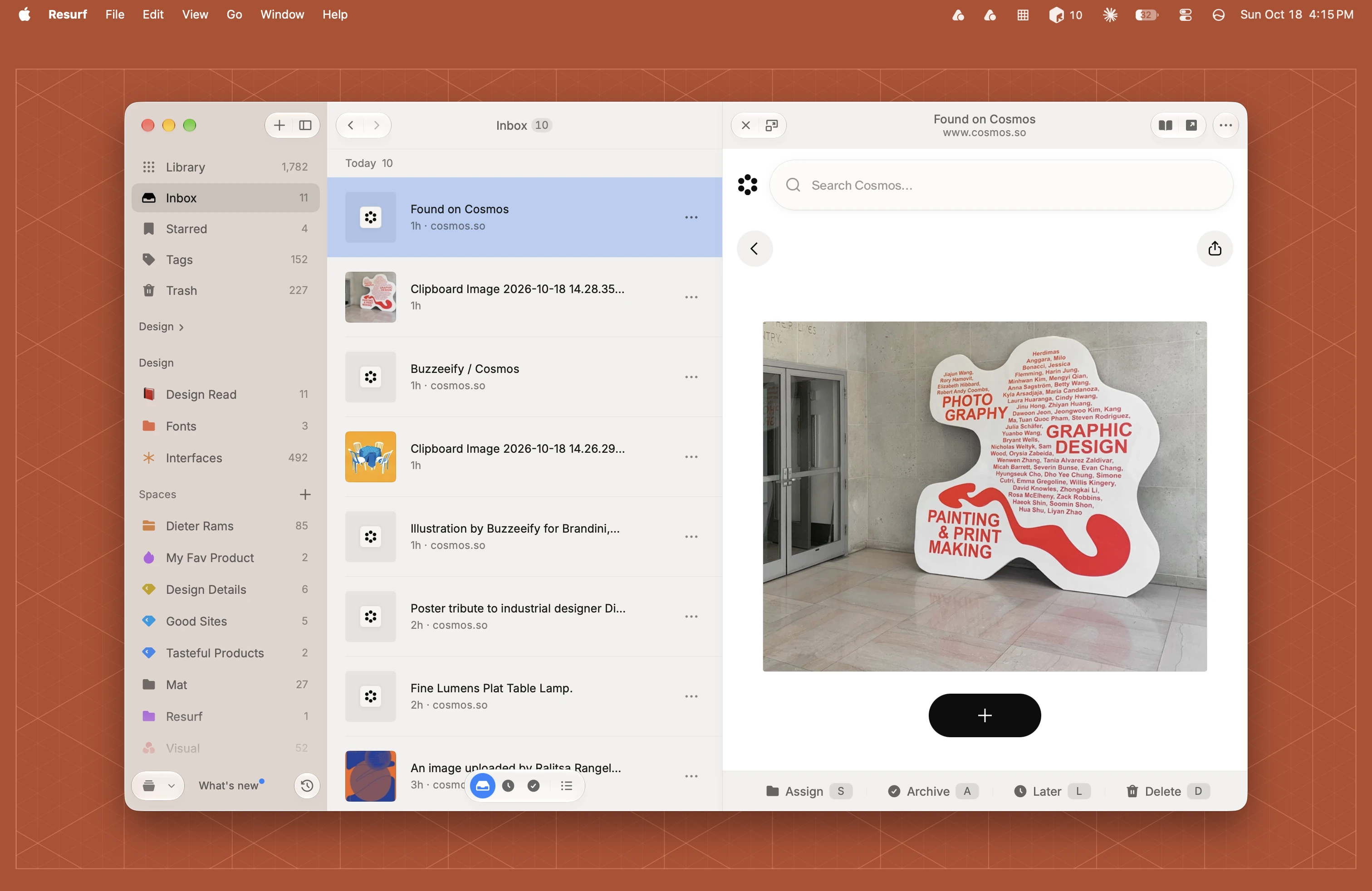Click What's new link
1372x891 pixels.
point(228,786)
